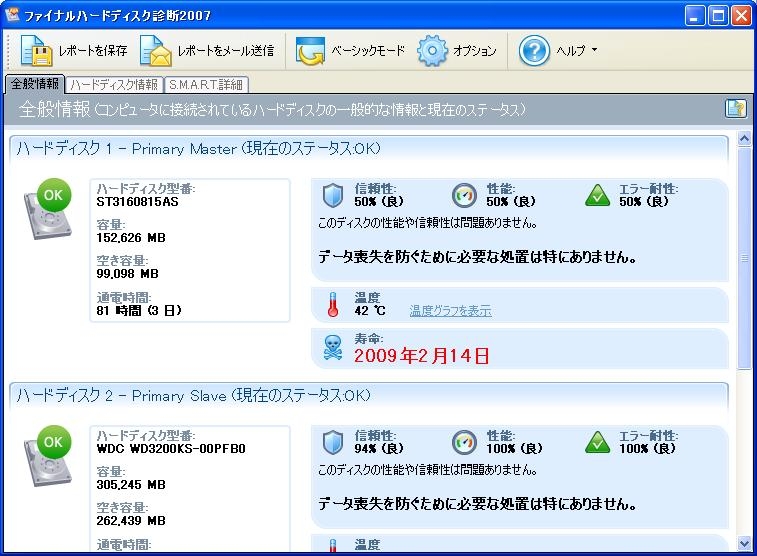
Task: Click the レポートをメール送信 label
Action: coord(225,51)
